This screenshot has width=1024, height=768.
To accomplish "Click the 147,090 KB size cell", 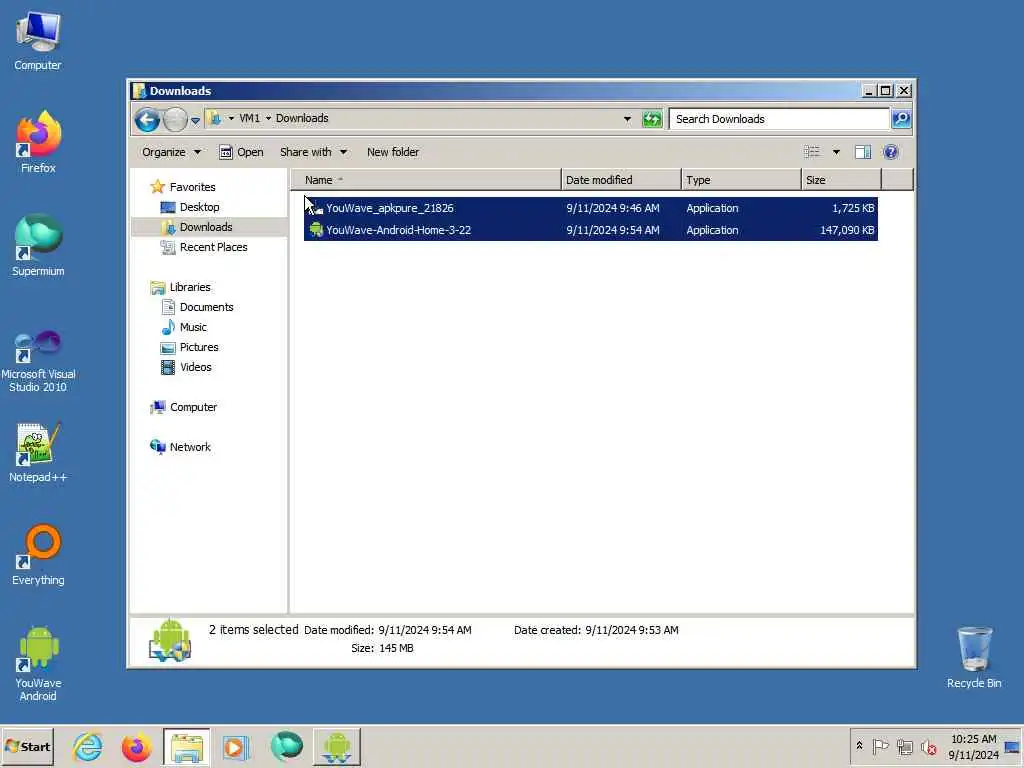I will click(x=847, y=231).
